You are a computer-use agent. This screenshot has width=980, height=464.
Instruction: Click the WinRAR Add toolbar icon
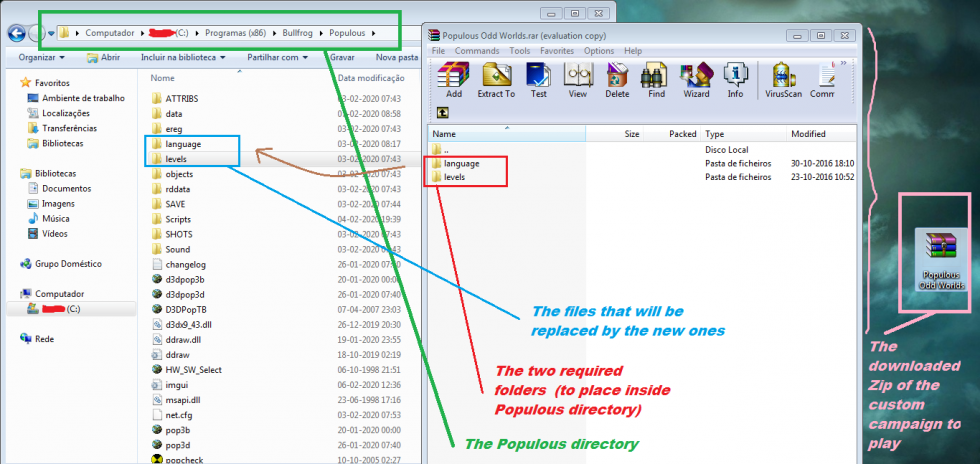point(454,80)
